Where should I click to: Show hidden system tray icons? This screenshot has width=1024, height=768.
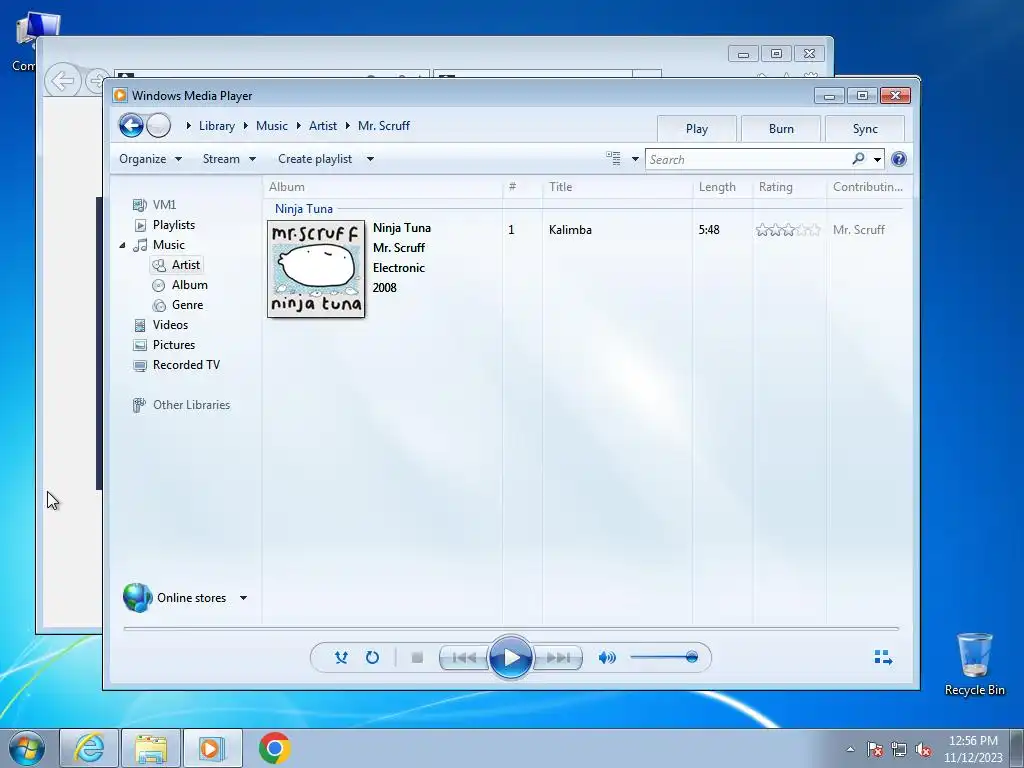coord(850,749)
